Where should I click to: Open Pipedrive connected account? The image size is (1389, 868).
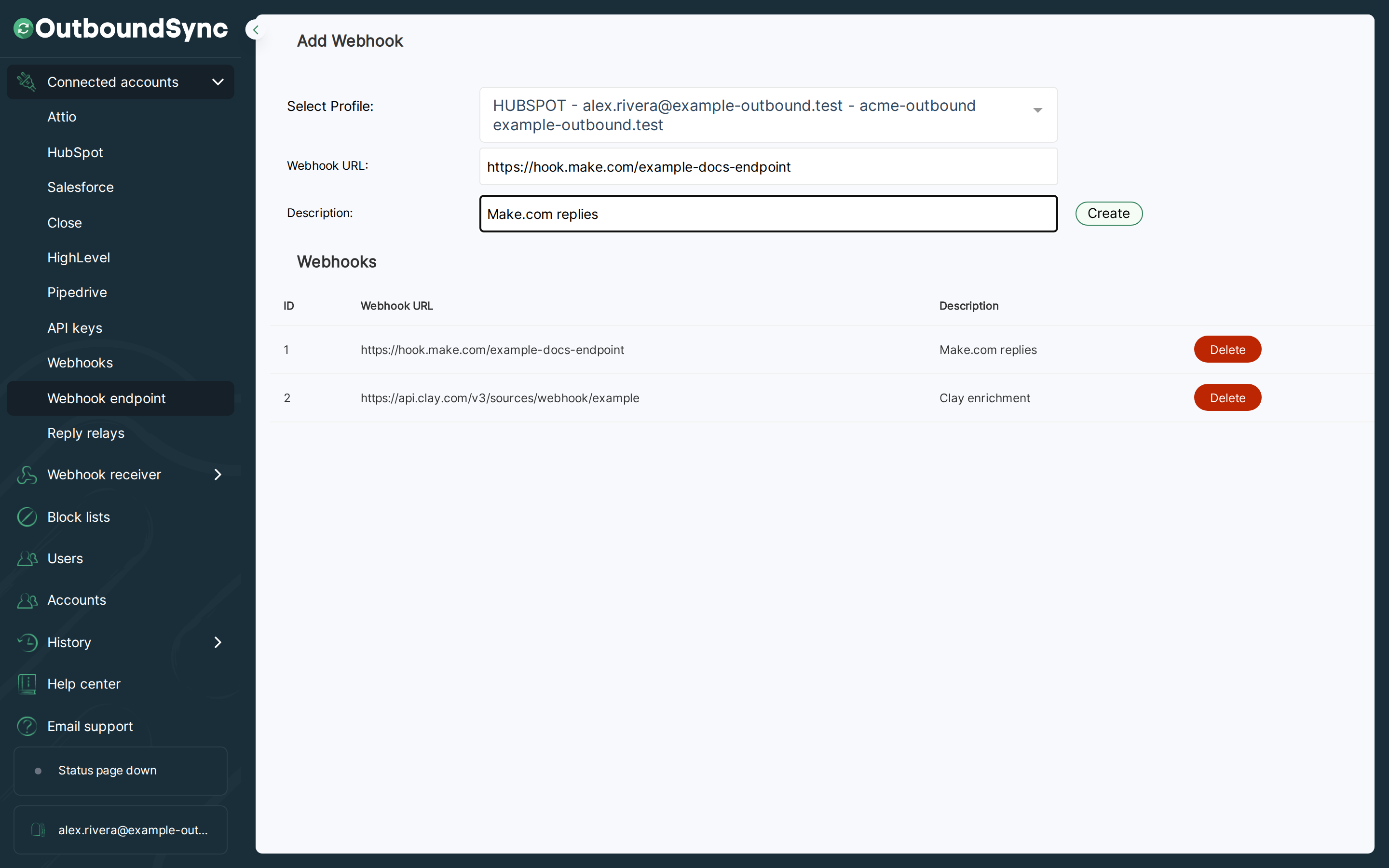[x=77, y=292]
